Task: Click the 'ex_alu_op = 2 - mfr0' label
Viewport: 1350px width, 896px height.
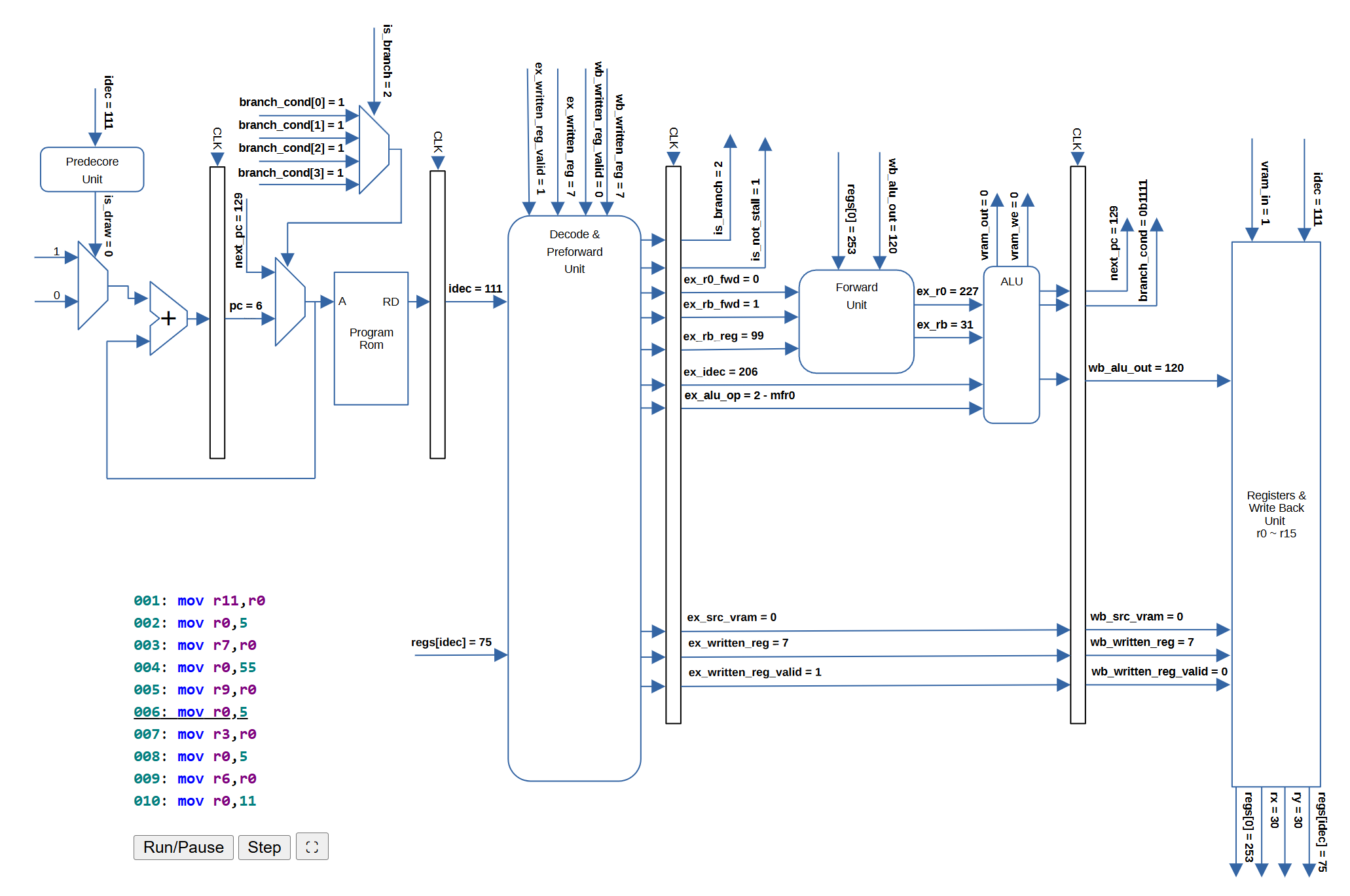Action: [x=740, y=395]
